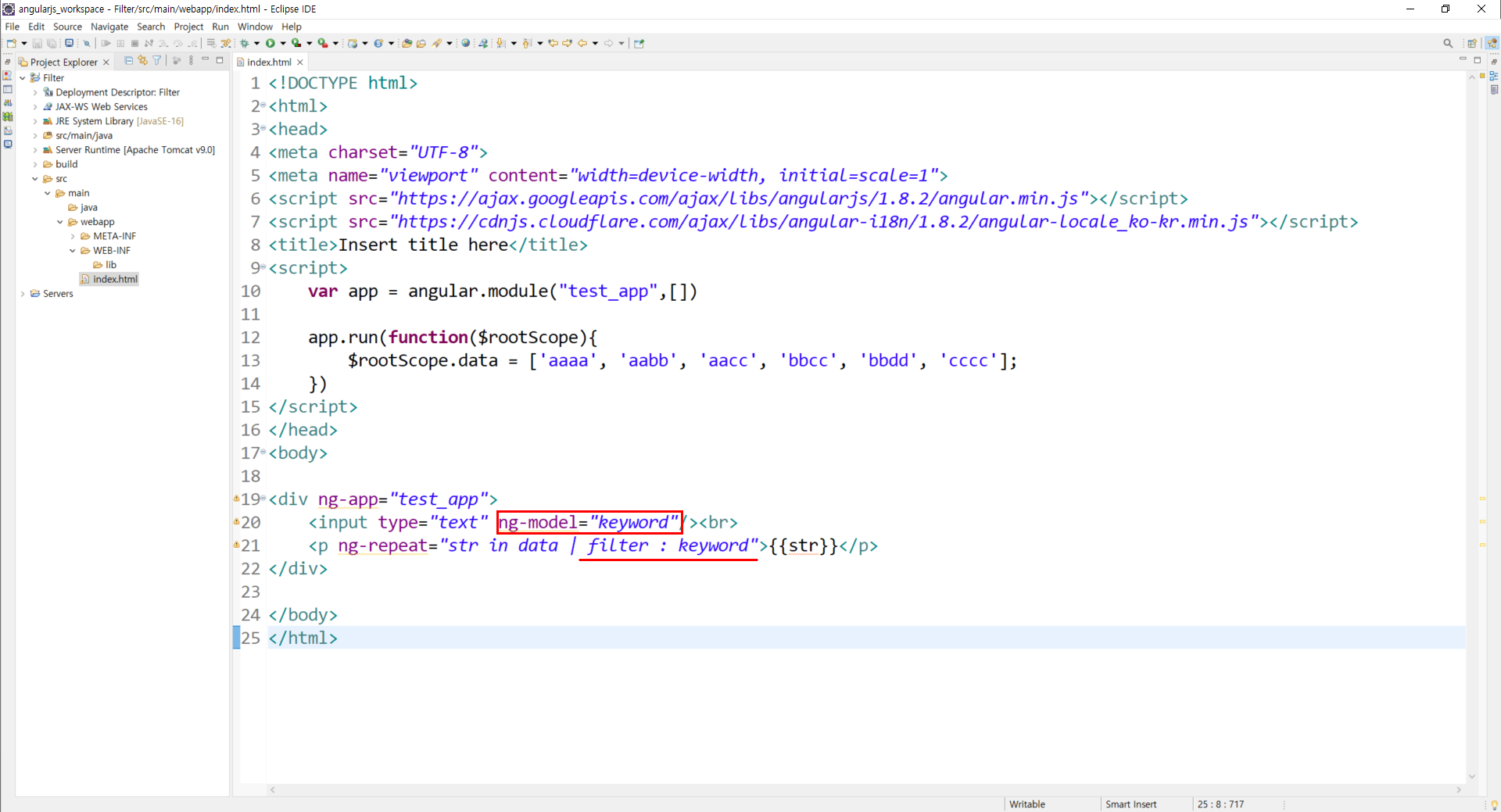The width and height of the screenshot is (1501, 812).
Task: Click the Last Edit Location icon
Action: [553, 43]
